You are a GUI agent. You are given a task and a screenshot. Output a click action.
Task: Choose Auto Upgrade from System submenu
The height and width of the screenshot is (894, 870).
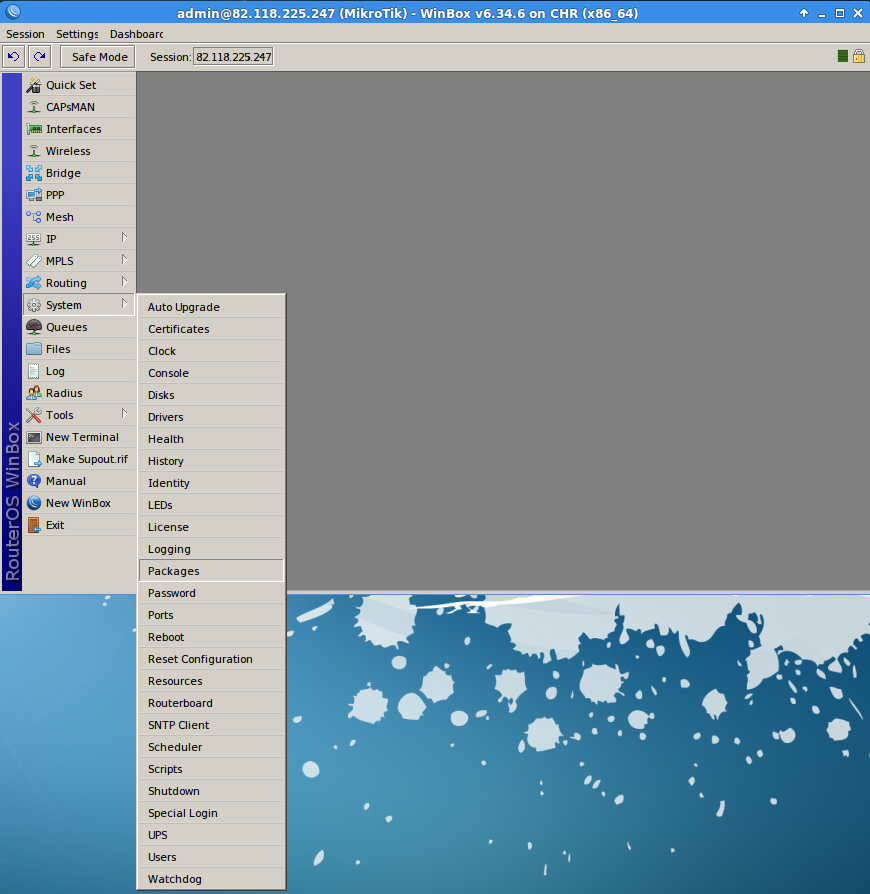tap(211, 307)
